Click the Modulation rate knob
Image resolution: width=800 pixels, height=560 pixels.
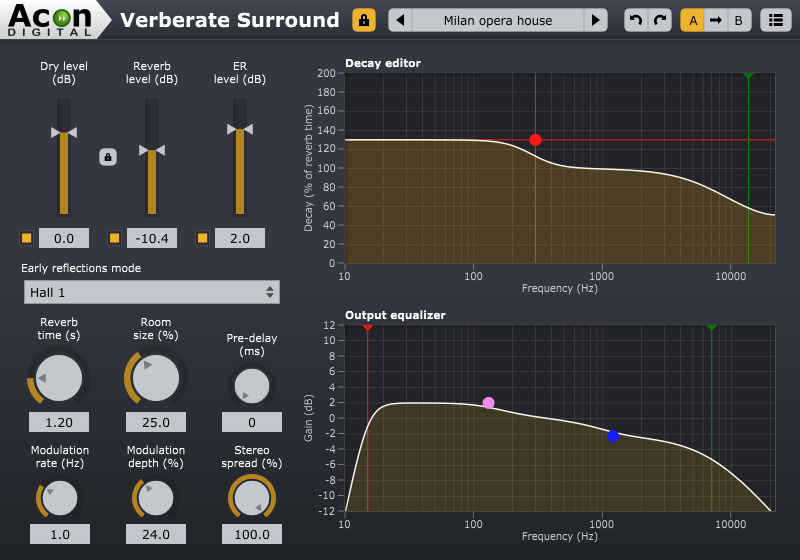[x=60, y=498]
